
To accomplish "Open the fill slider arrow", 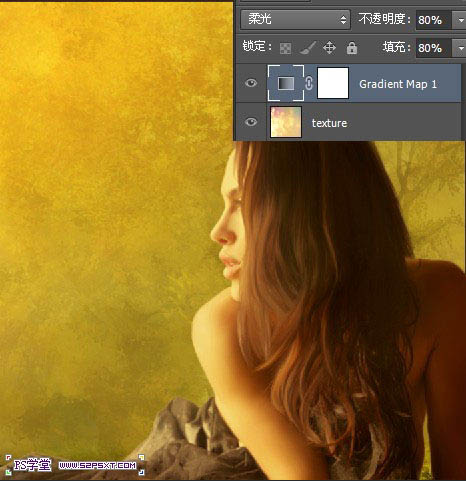I will pyautogui.click(x=459, y=48).
